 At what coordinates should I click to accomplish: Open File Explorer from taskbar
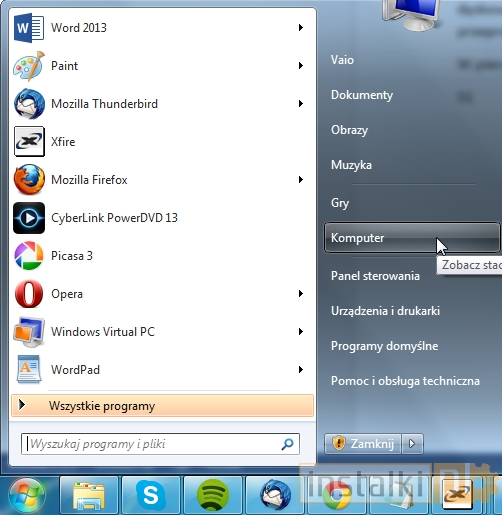[89, 496]
